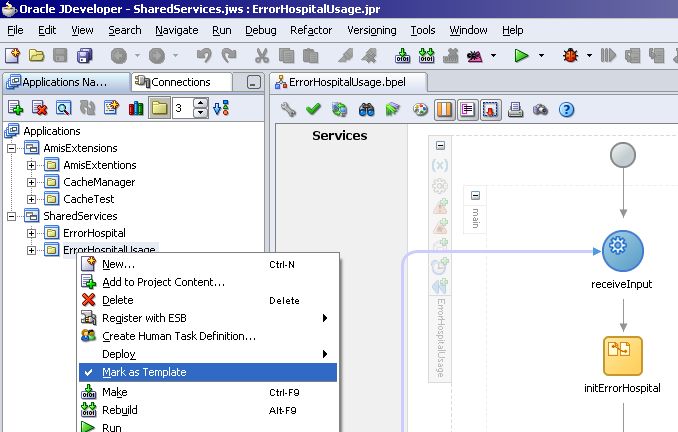Click the red Debug bug icon
Screen dimensions: 678x432
tap(571, 56)
